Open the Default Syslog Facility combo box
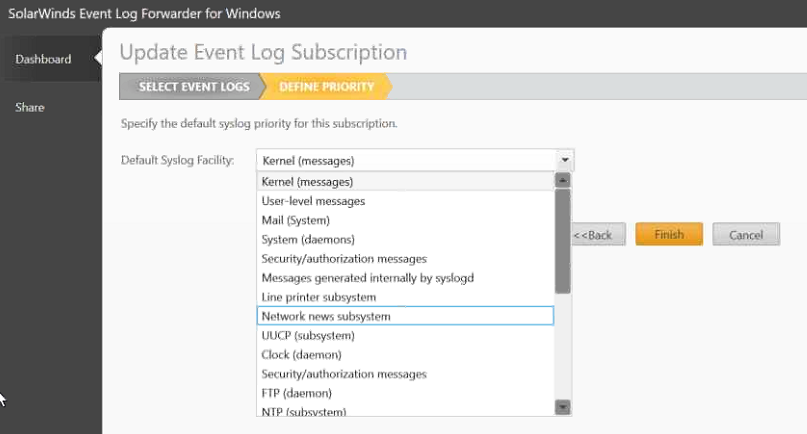 (415, 161)
